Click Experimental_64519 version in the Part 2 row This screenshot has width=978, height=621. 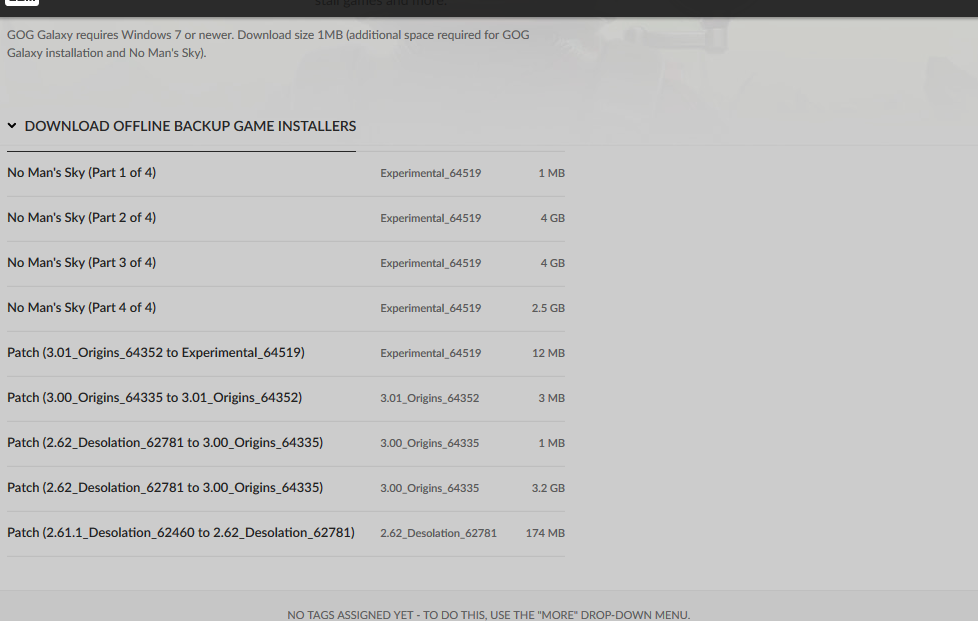(431, 218)
